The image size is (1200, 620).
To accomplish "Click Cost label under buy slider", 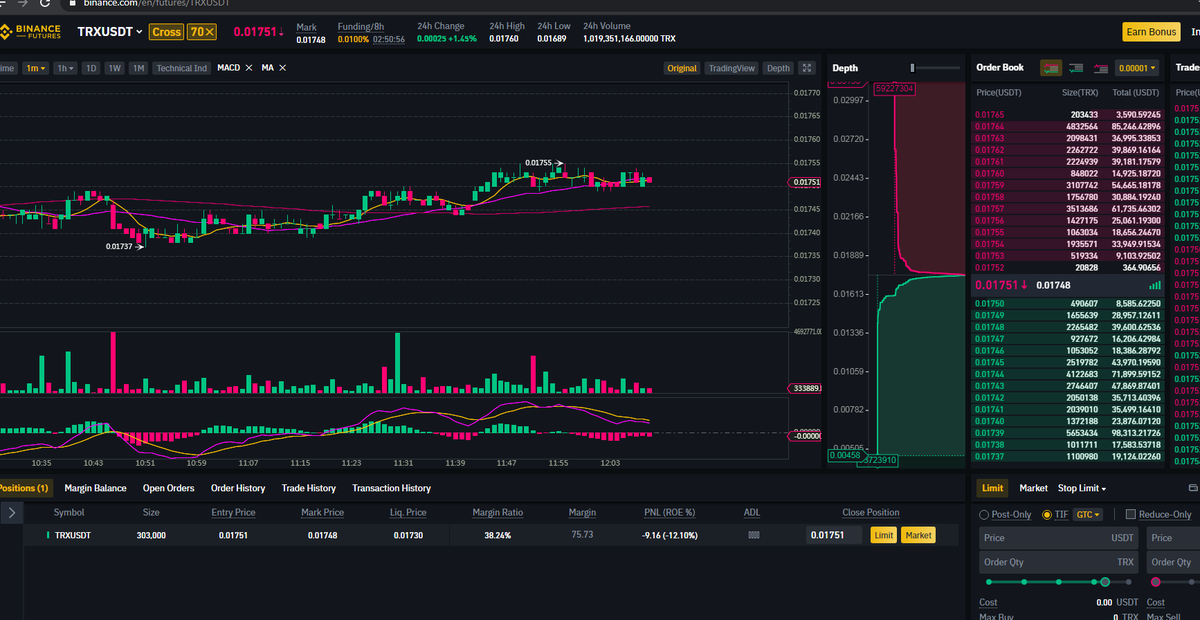I will click(x=988, y=602).
